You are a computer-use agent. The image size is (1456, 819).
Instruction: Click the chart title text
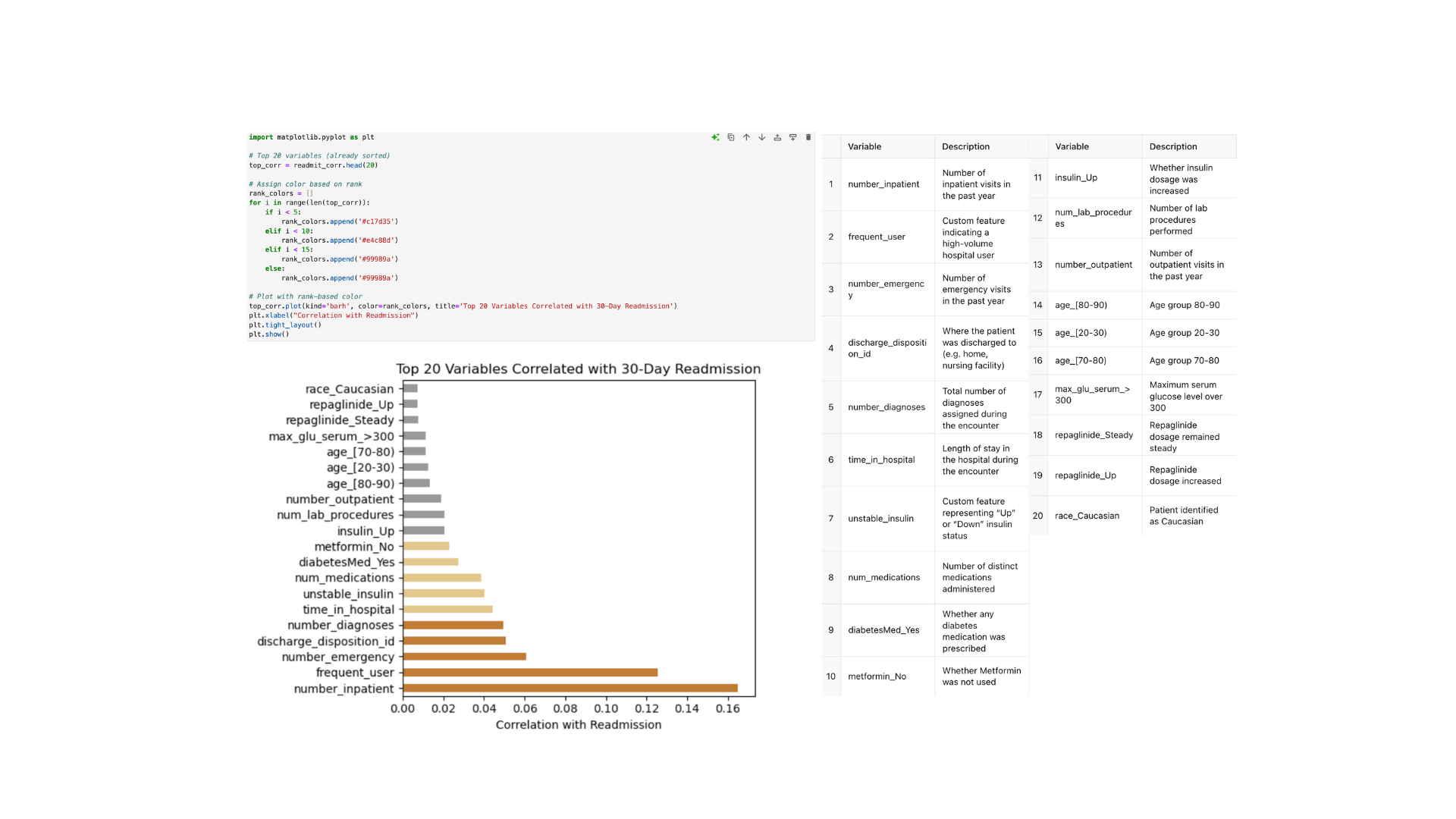click(x=578, y=369)
